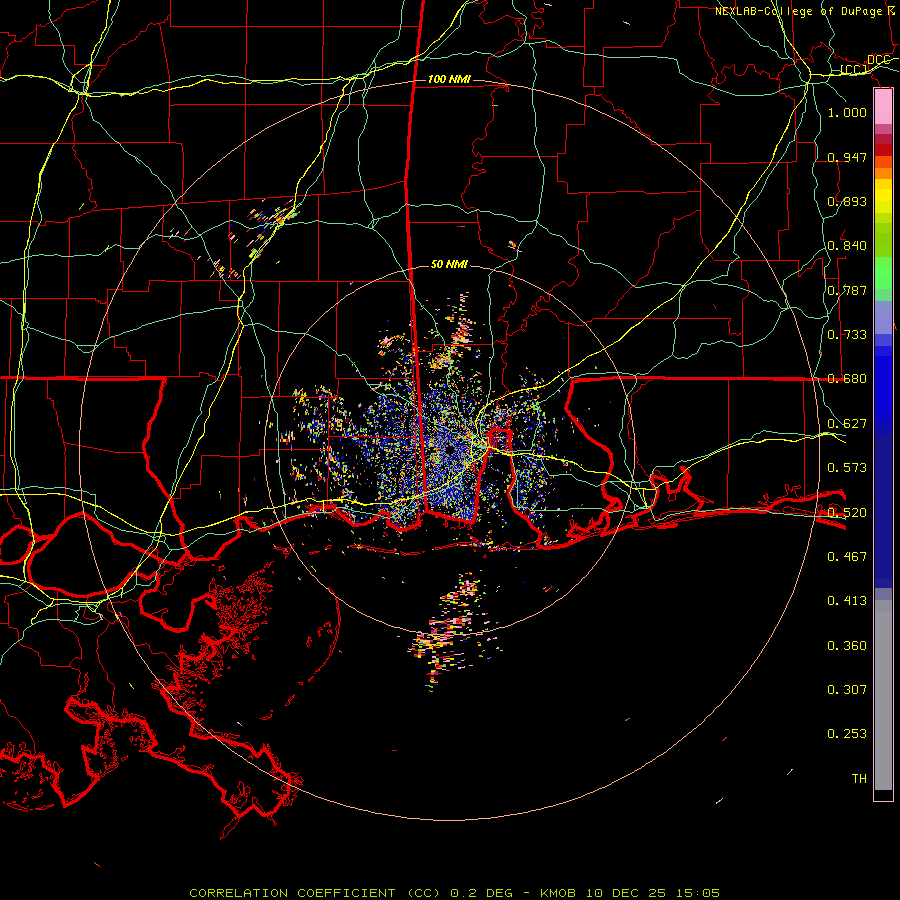900x900 pixels.
Task: Click the colorbar value 0.947
Action: click(x=847, y=157)
